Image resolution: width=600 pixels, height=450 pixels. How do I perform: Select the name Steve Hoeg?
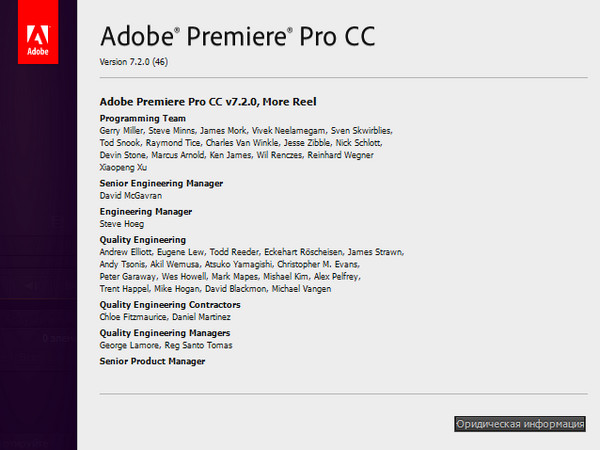(122, 224)
